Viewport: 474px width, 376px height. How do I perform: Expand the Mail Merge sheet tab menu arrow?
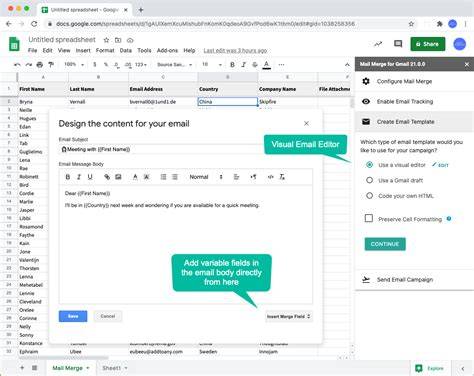pyautogui.click(x=88, y=368)
